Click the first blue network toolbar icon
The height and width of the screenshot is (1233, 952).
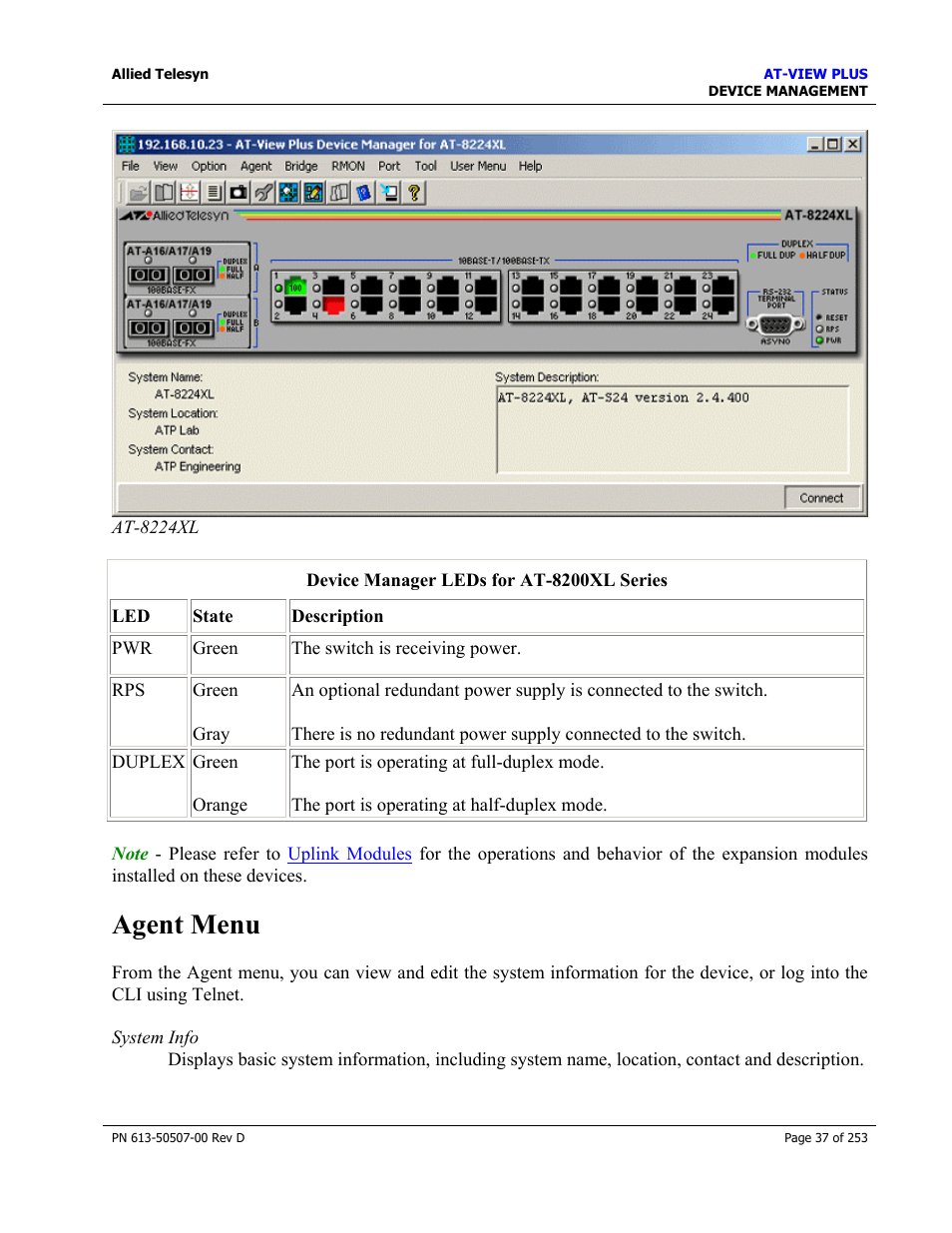pyautogui.click(x=288, y=193)
